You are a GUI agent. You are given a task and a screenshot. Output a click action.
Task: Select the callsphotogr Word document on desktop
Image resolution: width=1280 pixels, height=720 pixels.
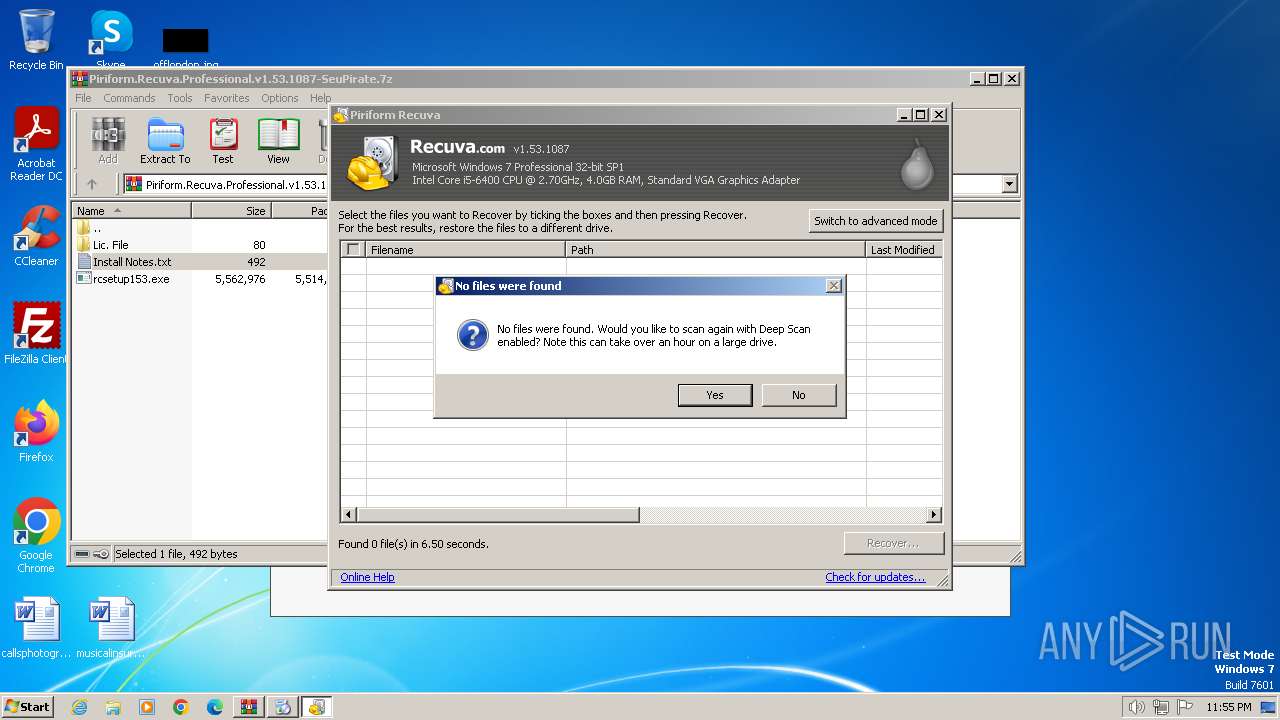point(36,628)
